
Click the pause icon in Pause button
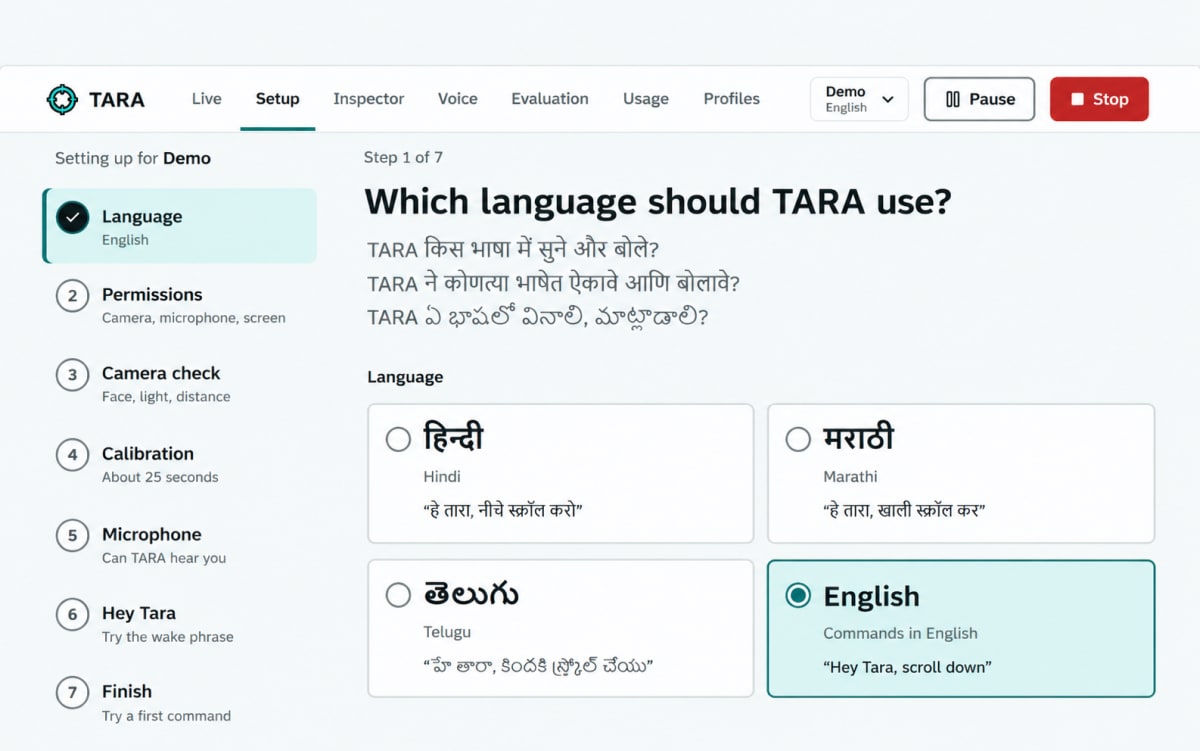(x=953, y=99)
